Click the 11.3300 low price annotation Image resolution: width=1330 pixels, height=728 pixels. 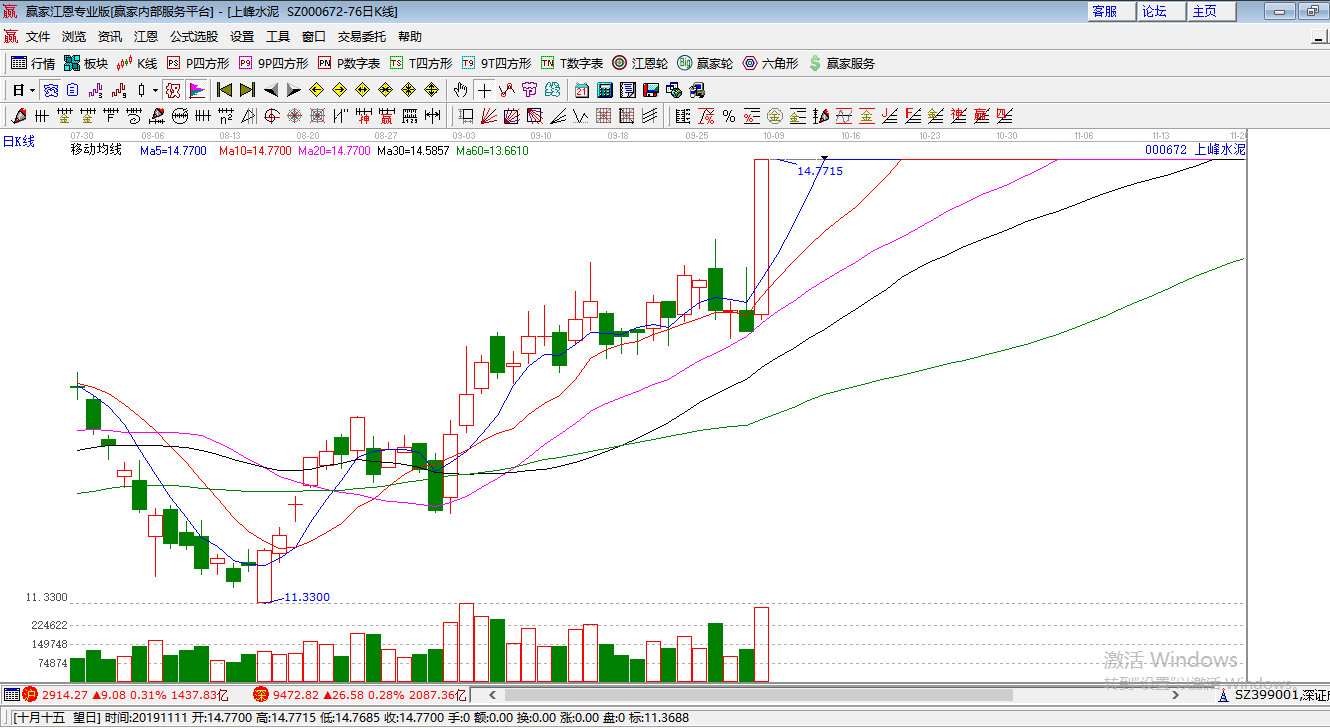click(307, 597)
